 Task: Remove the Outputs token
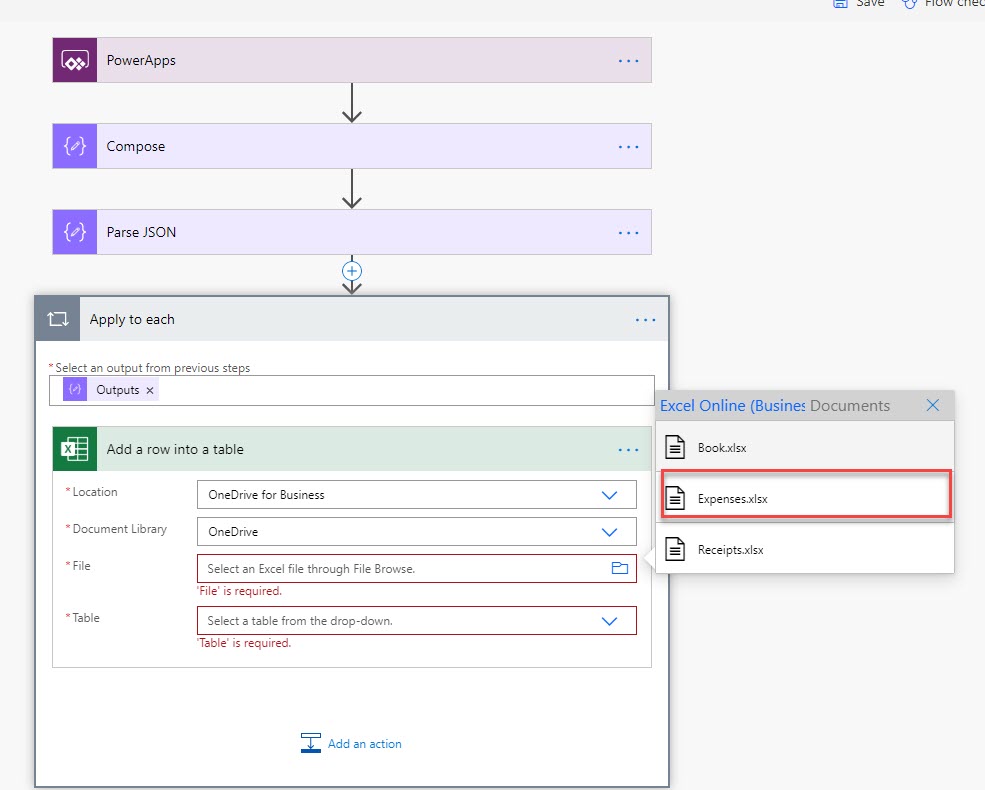(x=150, y=390)
